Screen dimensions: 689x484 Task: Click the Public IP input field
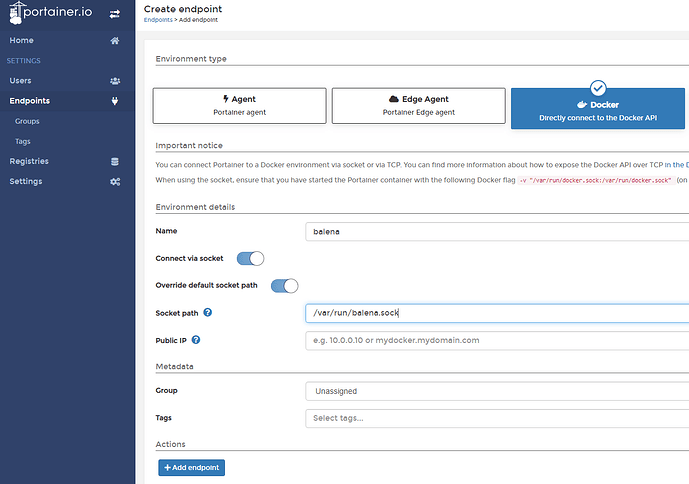point(497,341)
